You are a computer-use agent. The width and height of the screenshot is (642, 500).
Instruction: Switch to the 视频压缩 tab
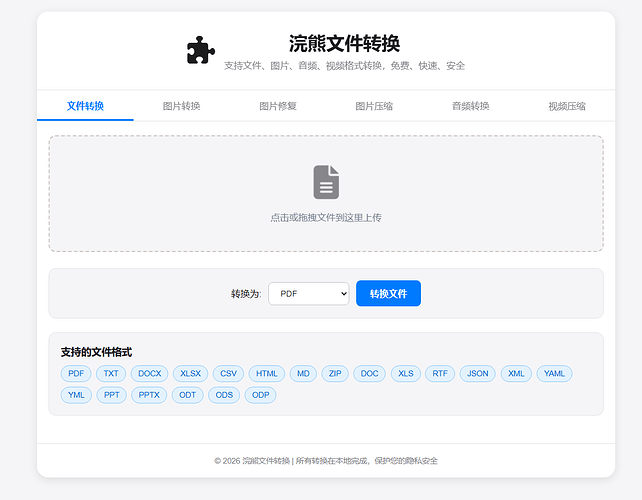(566, 106)
